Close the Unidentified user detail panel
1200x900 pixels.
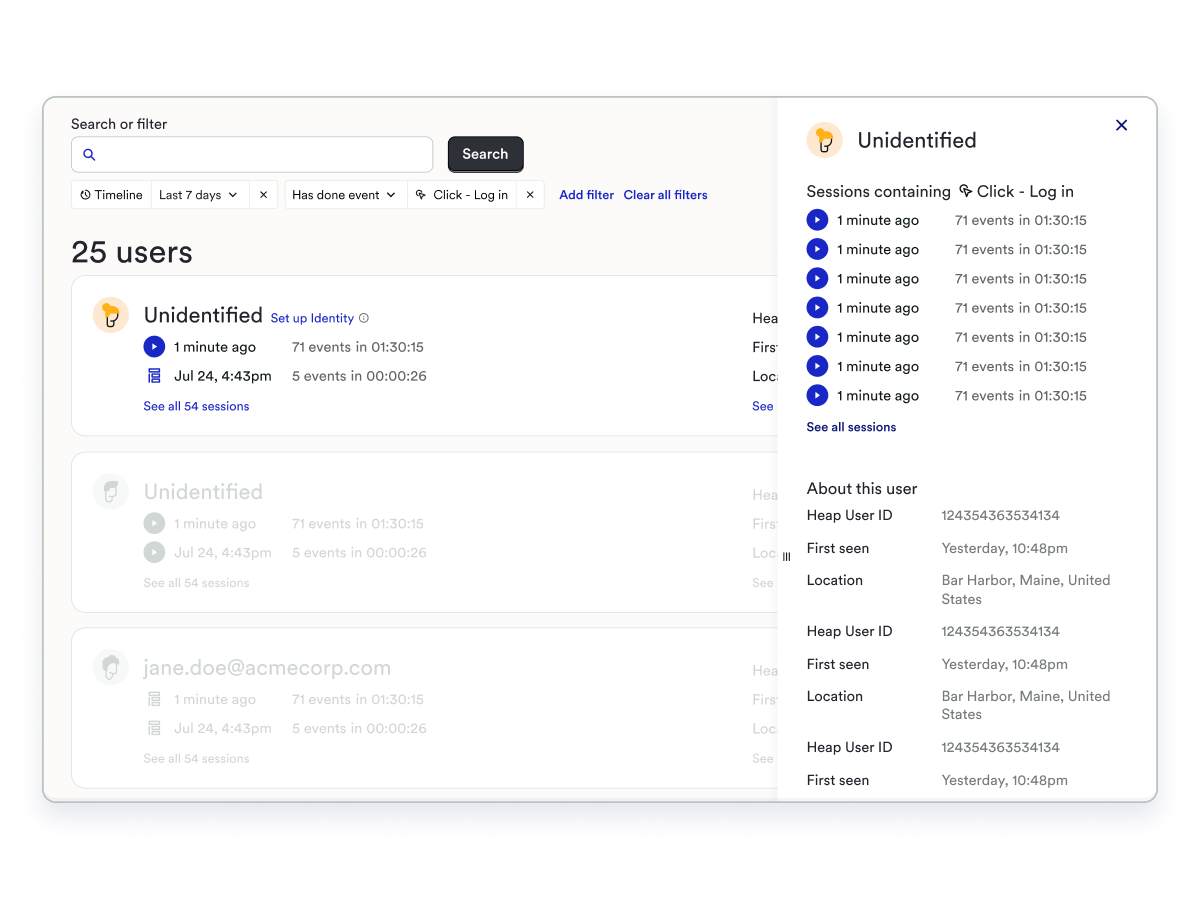coord(1121,125)
